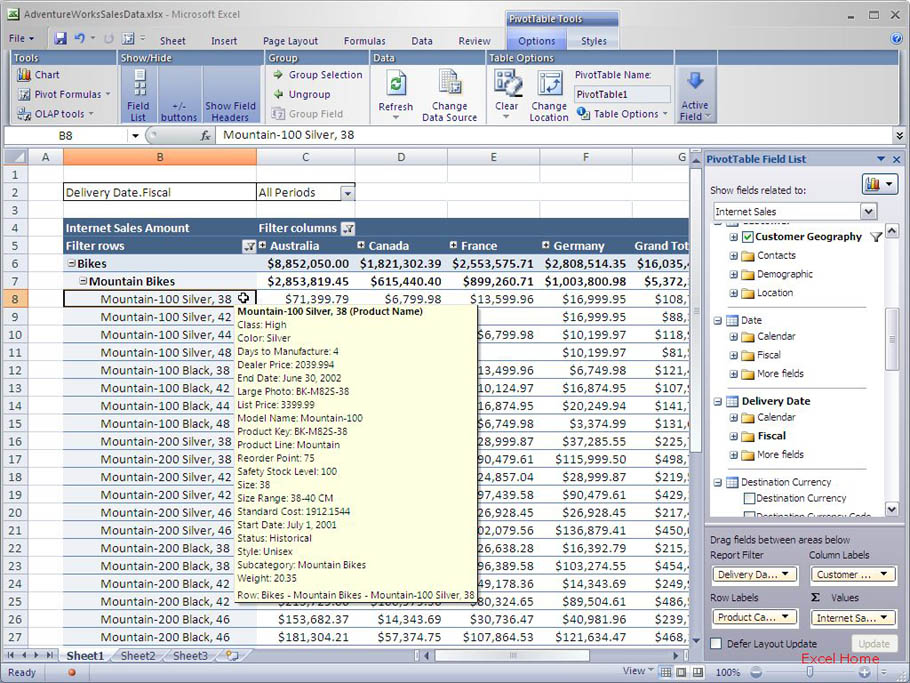Close the PivotTable Field List pane
The image size is (910, 683).
(897, 159)
